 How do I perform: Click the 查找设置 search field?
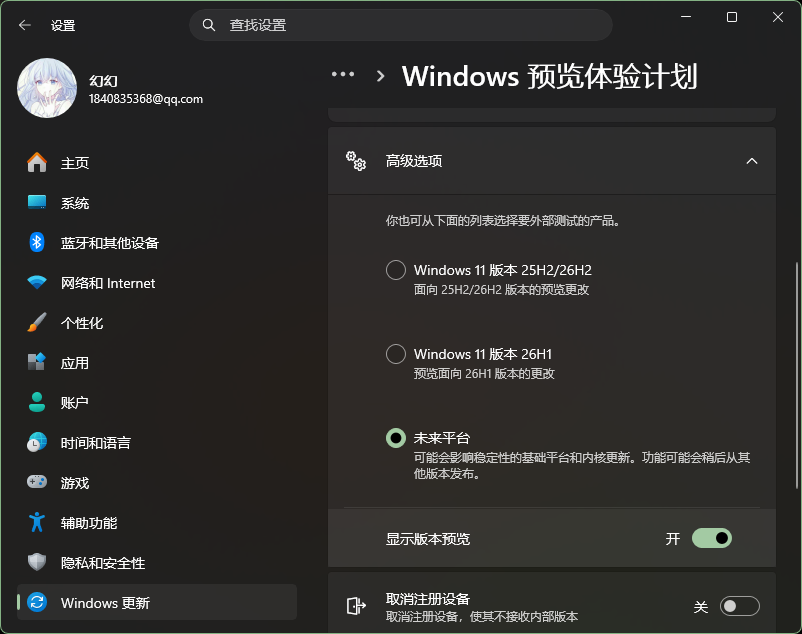(x=401, y=25)
